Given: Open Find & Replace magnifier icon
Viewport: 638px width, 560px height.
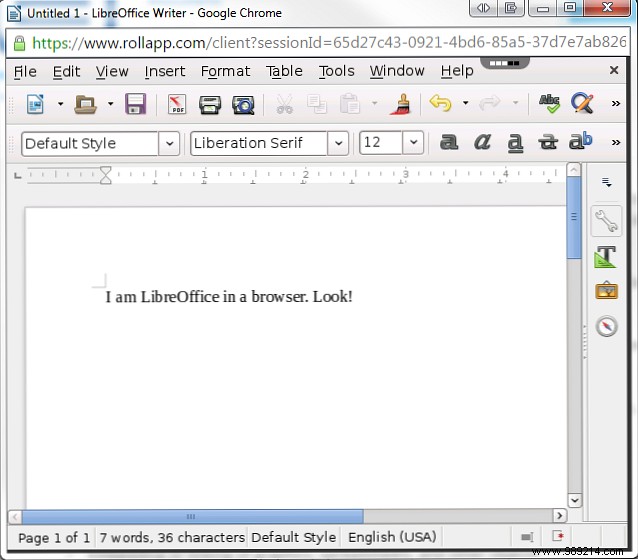Looking at the screenshot, I should pos(582,104).
